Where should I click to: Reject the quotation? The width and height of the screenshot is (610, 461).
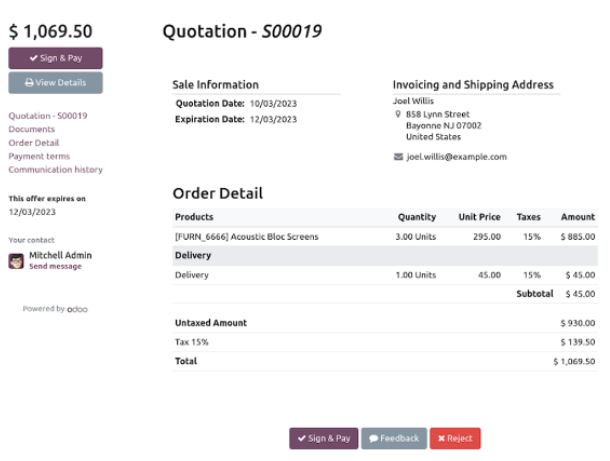click(x=455, y=438)
